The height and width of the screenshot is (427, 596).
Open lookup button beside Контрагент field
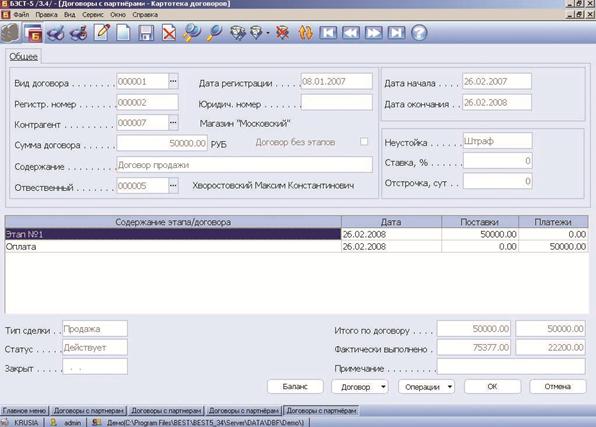tap(173, 123)
